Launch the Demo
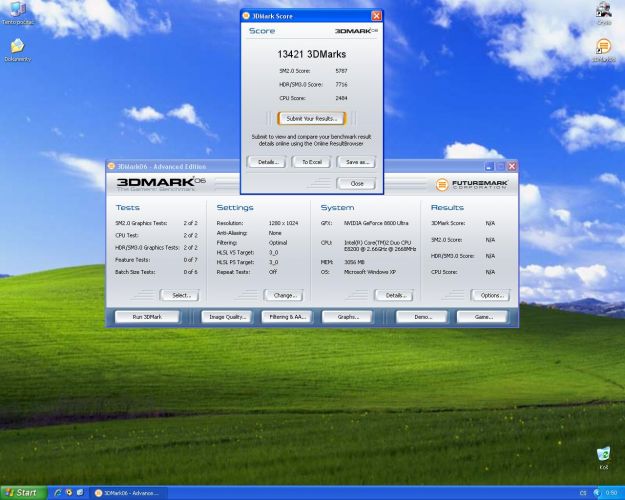 tap(422, 317)
